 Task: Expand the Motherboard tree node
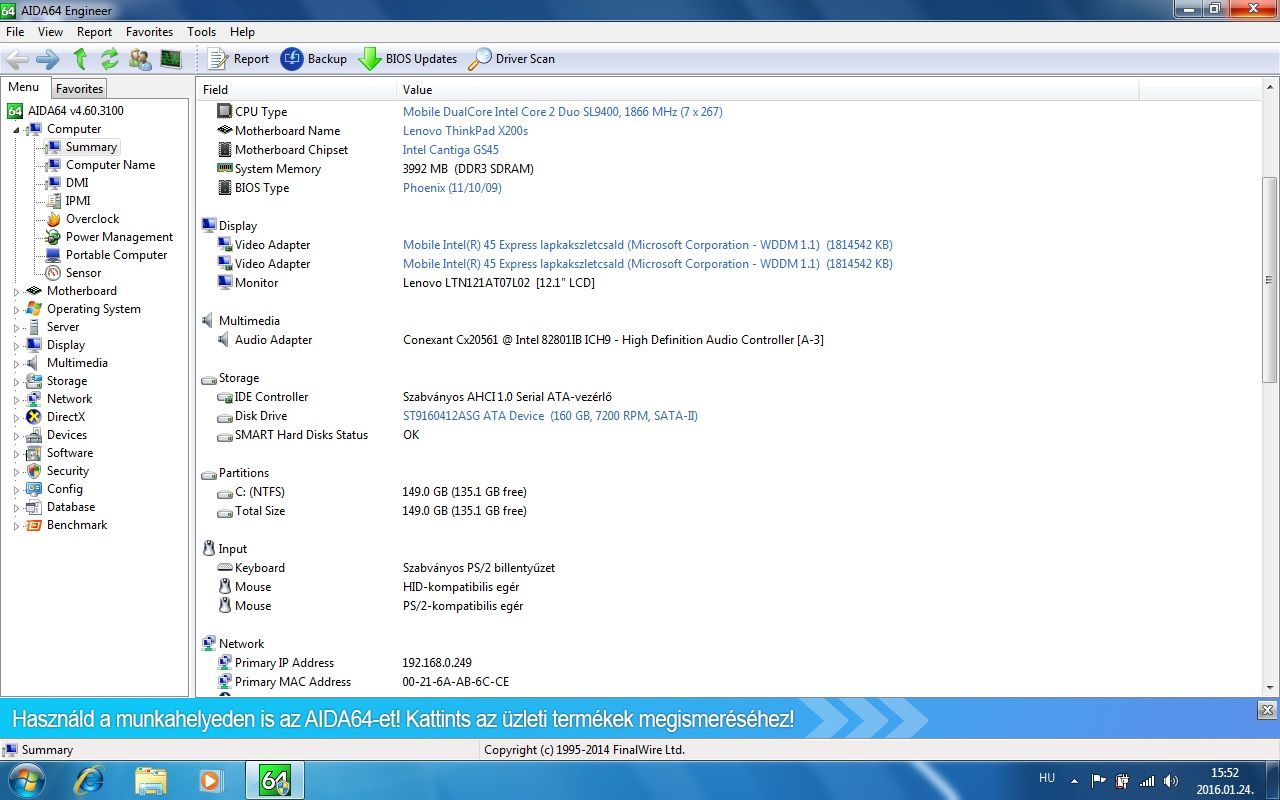[x=16, y=291]
